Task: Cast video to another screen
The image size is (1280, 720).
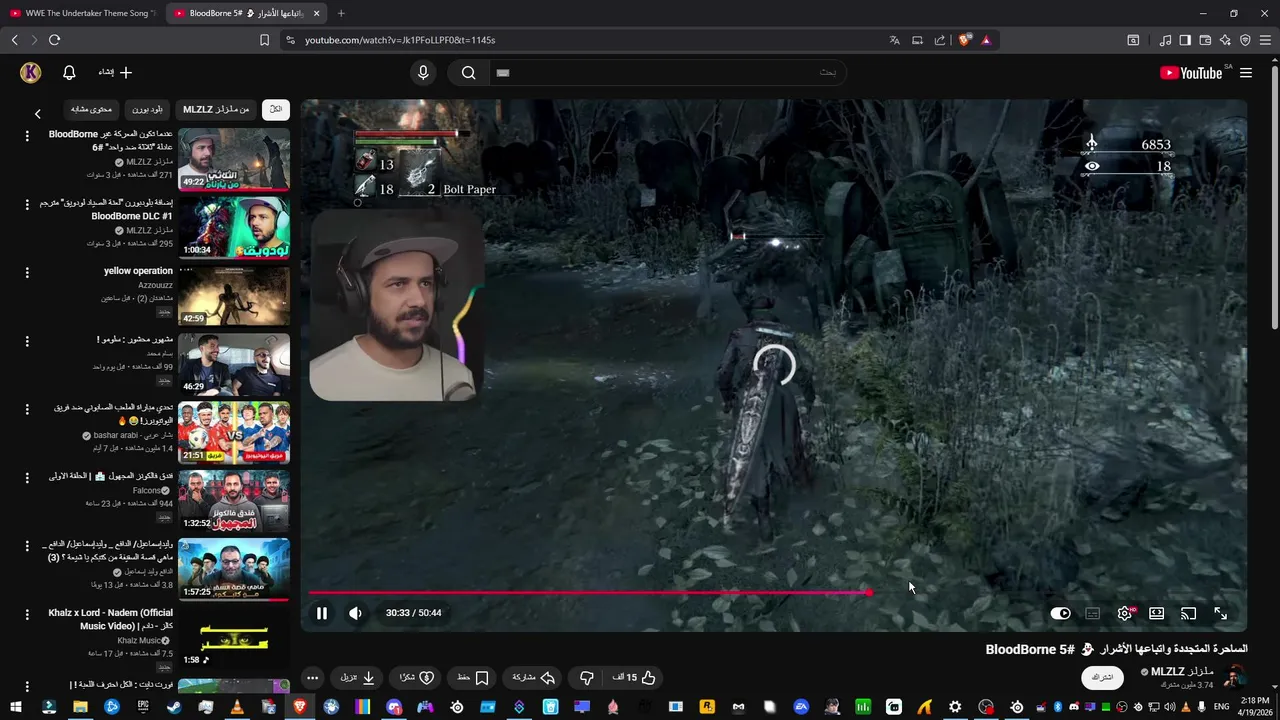Action: 1188,613
